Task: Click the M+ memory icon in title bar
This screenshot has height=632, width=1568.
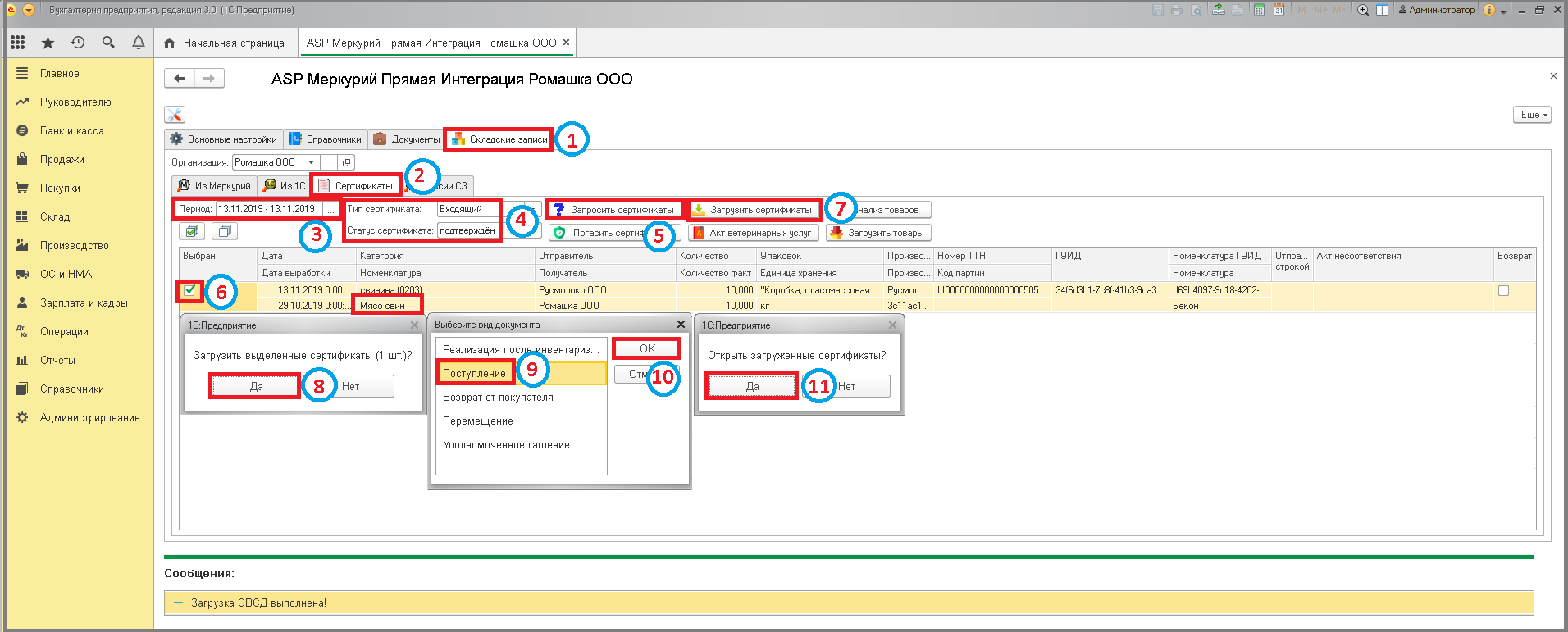Action: click(1320, 10)
